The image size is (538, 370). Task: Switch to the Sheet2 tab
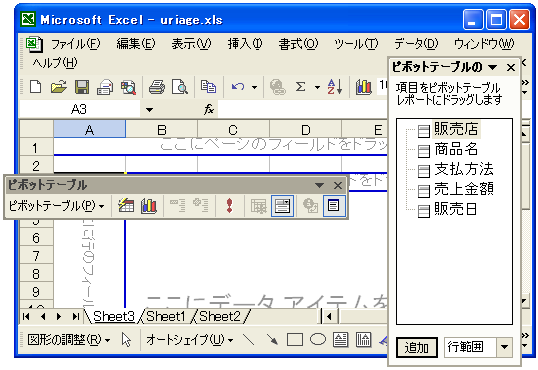(220, 316)
